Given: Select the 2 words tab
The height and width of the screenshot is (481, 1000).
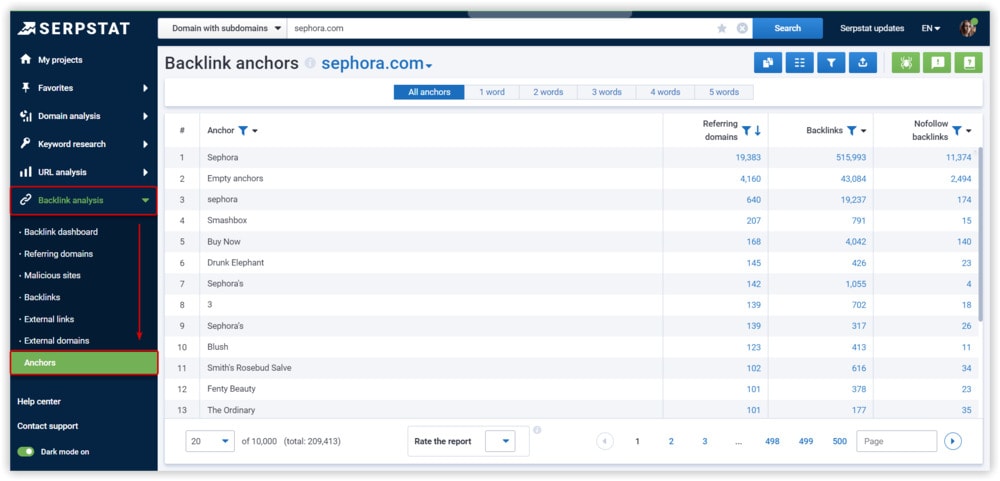Looking at the screenshot, I should (x=548, y=92).
